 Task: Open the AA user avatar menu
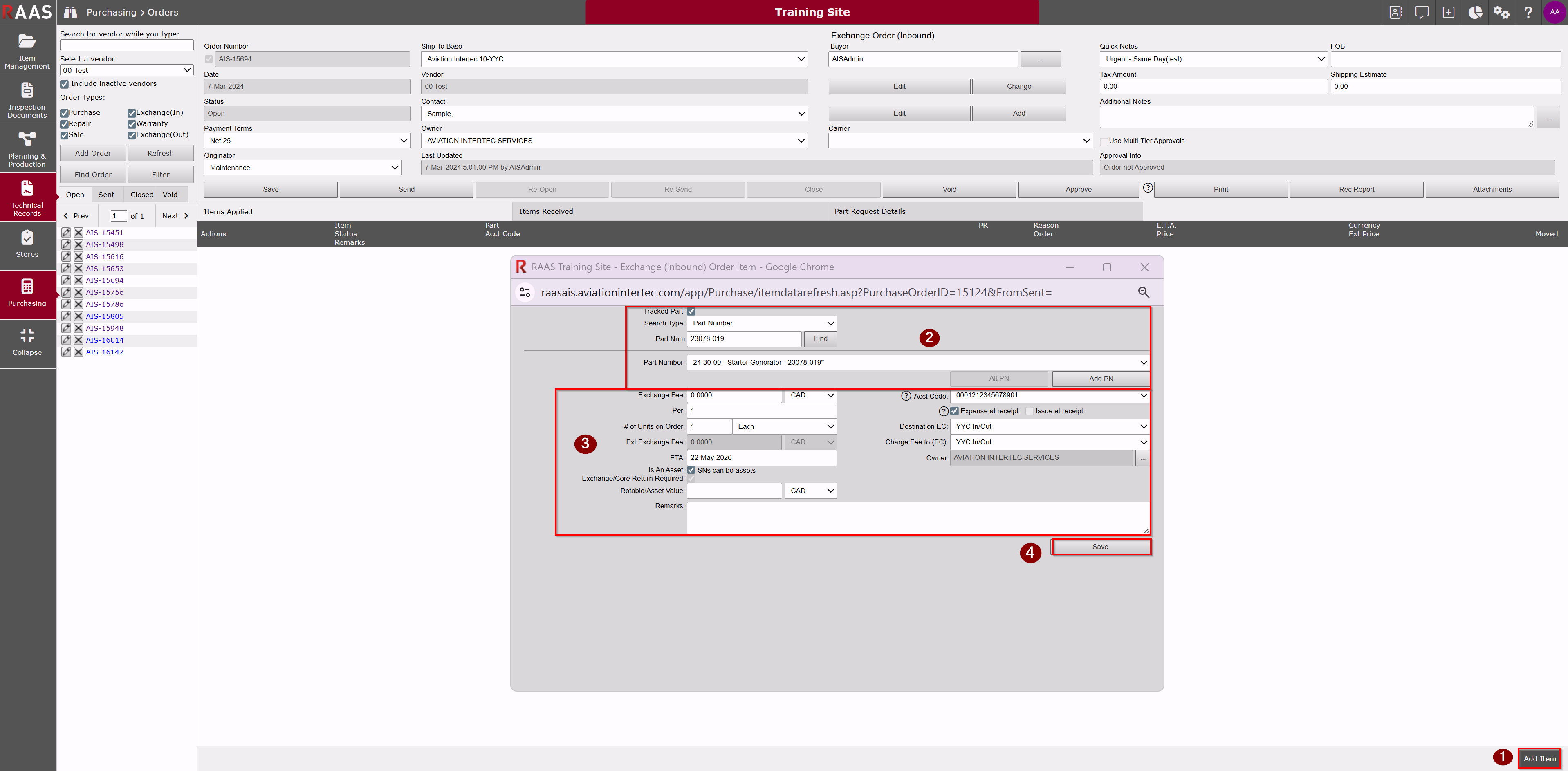coord(1555,12)
